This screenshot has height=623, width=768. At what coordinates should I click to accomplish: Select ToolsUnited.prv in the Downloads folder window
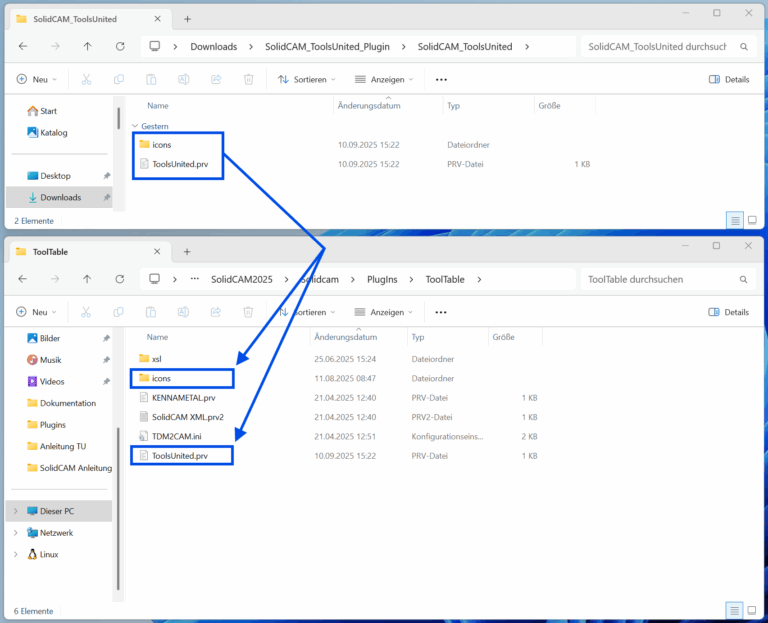(x=180, y=164)
